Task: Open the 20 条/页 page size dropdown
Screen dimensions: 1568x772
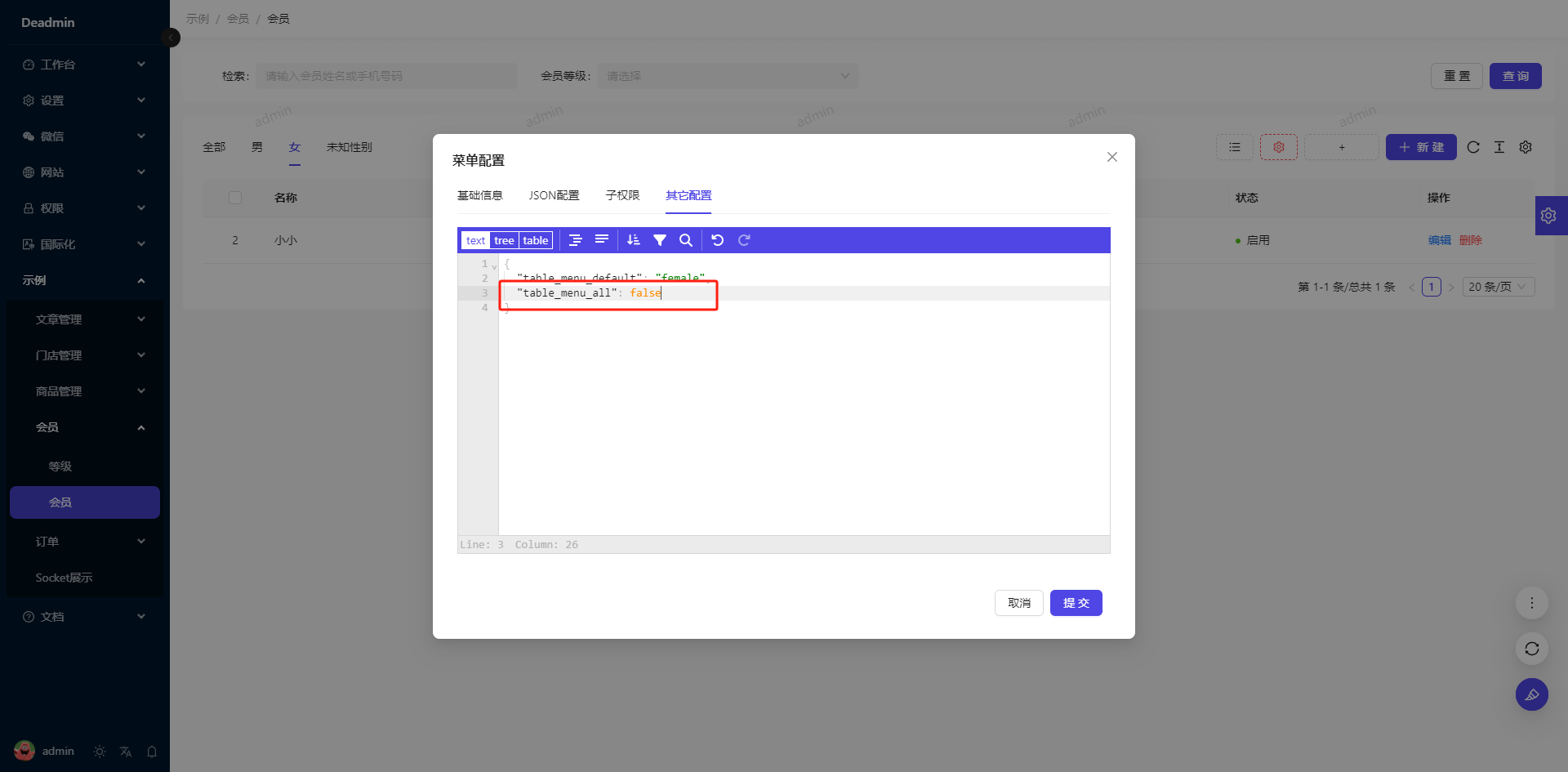Action: pyautogui.click(x=1497, y=287)
